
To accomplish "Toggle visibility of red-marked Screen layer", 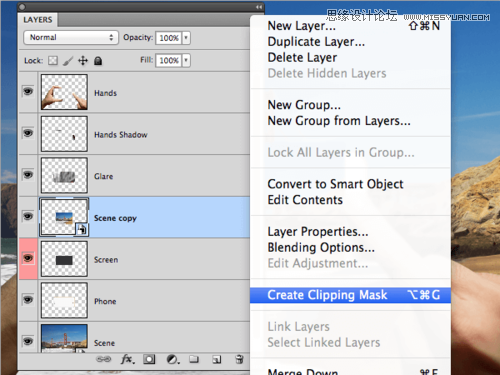I will (28, 258).
